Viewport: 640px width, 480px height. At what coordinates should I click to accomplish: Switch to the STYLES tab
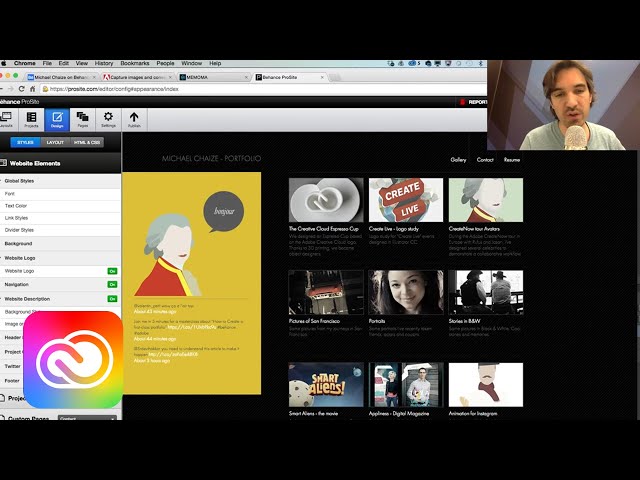pyautogui.click(x=25, y=142)
